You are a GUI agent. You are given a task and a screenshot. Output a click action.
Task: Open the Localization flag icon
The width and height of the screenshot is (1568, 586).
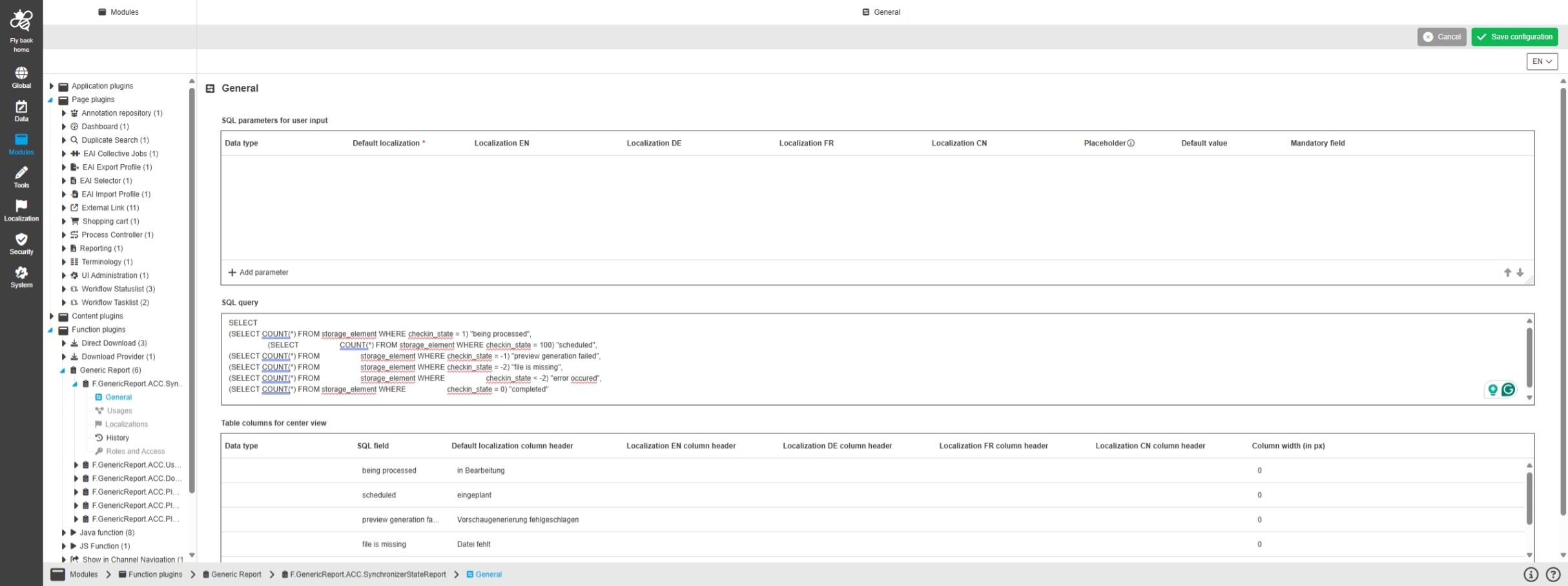point(21,206)
